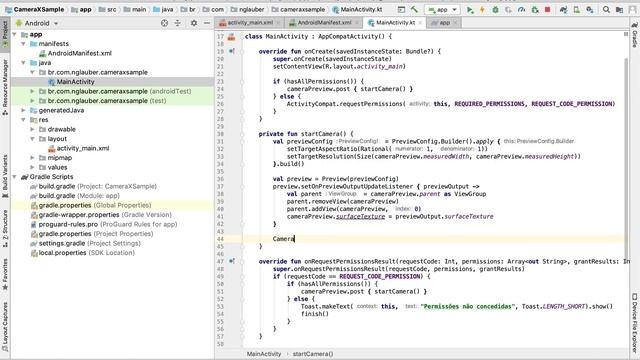This screenshot has width=640, height=360.
Task: Toggle fold marker at line 49 if block
Action: pyautogui.click(x=242, y=276)
